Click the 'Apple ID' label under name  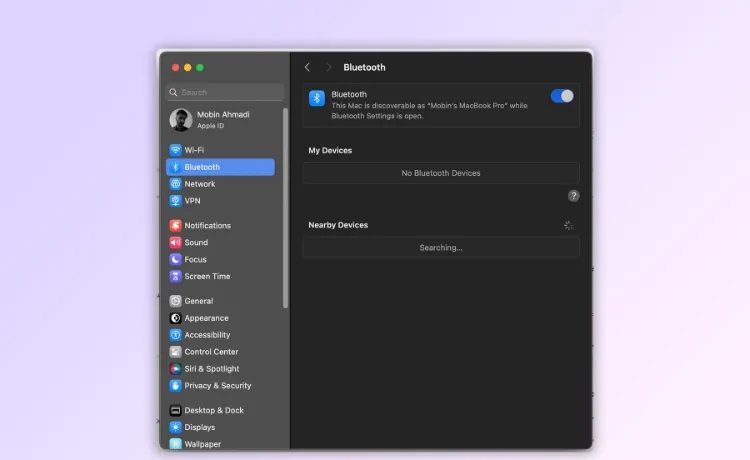[210, 126]
